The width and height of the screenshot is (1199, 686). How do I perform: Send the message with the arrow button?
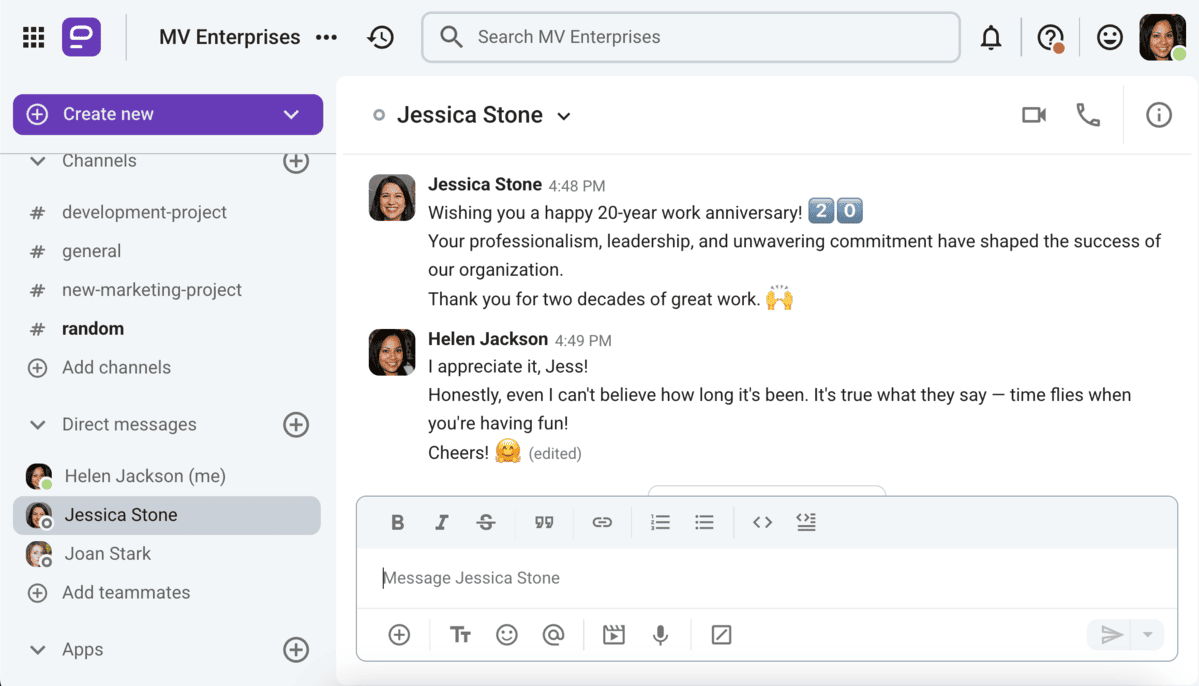(x=1111, y=635)
